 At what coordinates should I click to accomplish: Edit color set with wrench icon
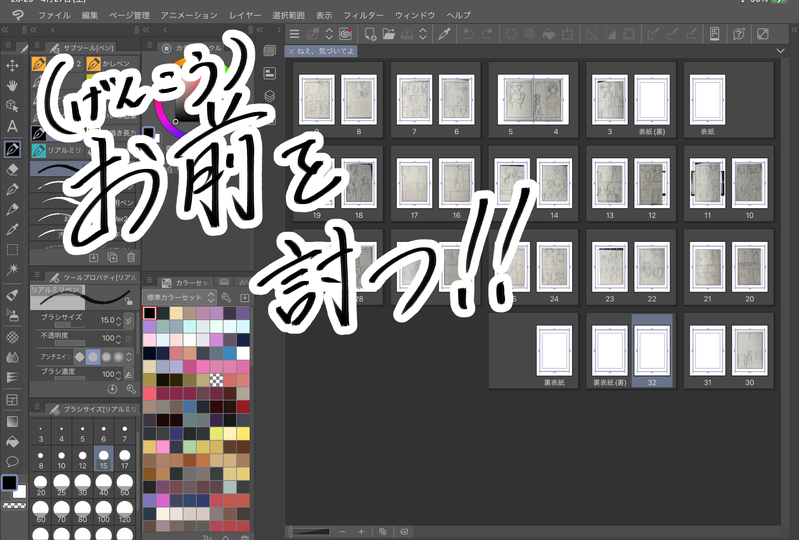tap(226, 297)
